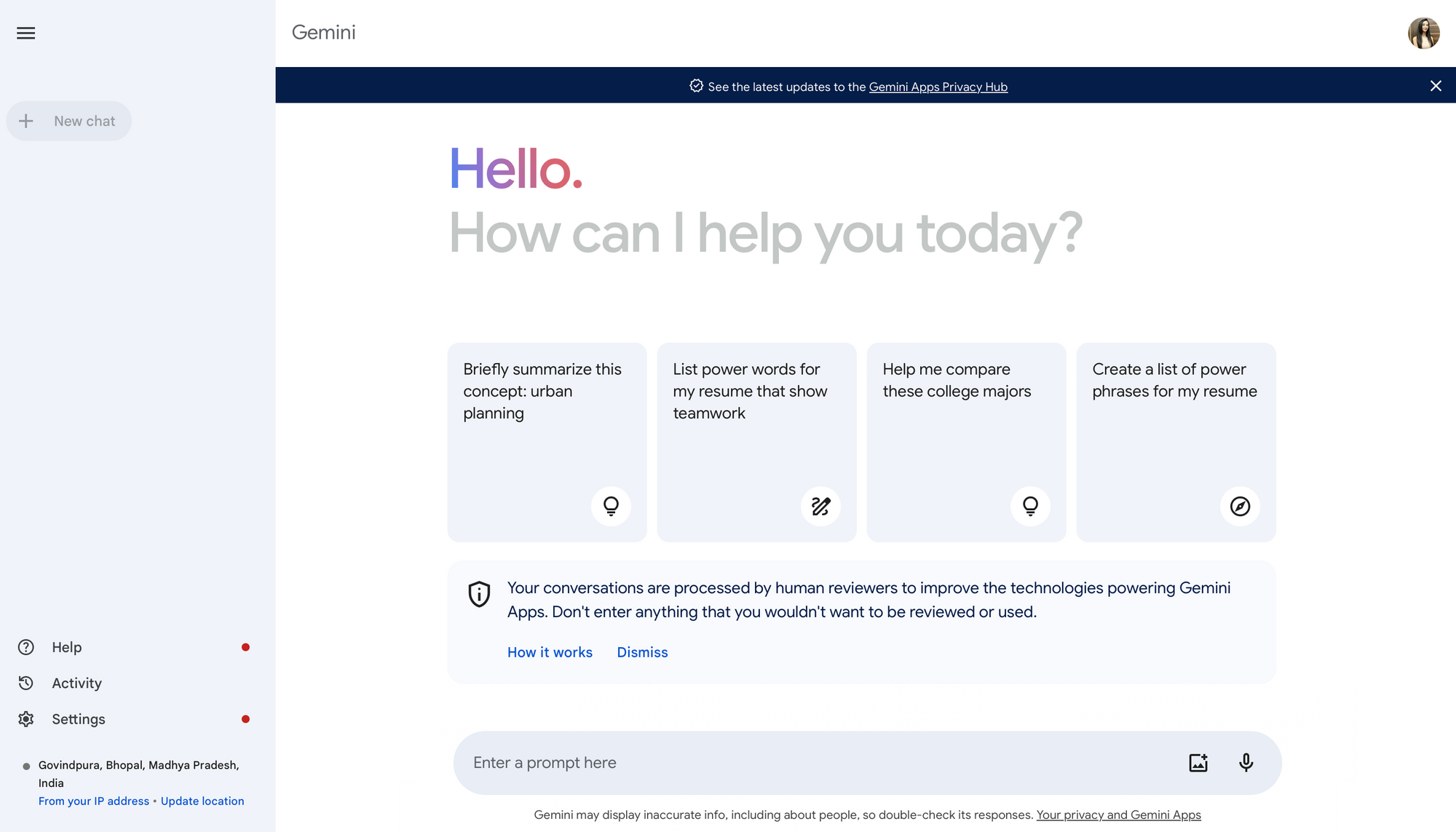Click the How it works link
The width and height of the screenshot is (1456, 832).
coord(550,652)
